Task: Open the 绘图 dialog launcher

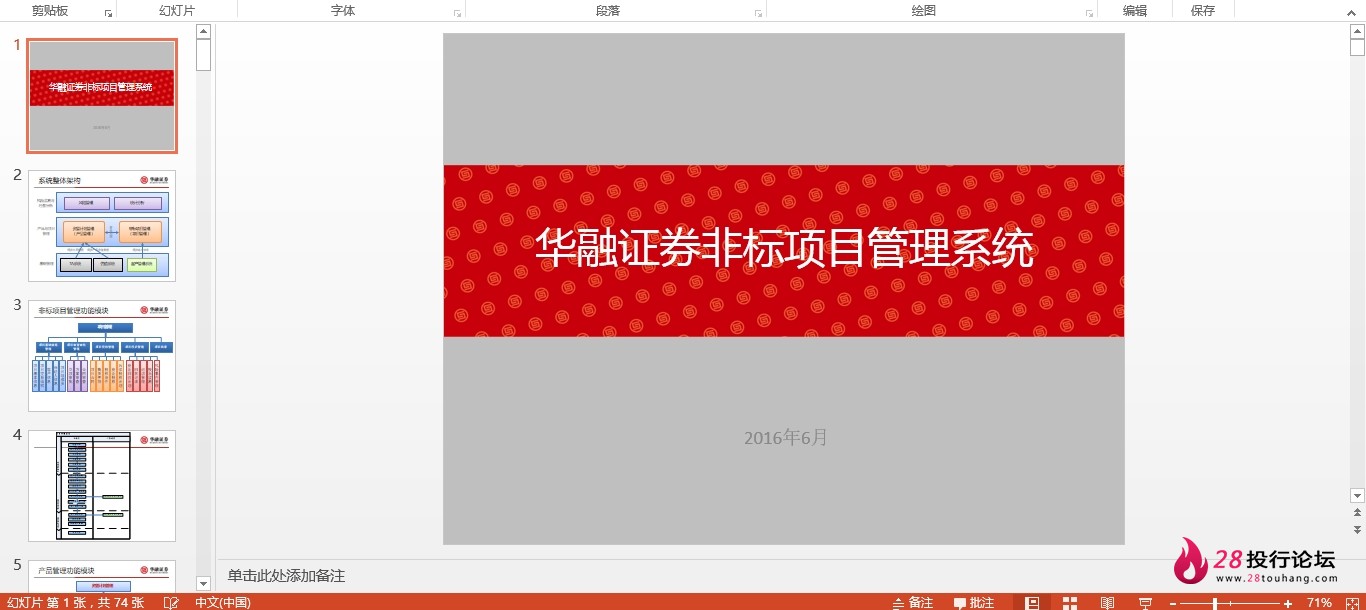Action: (x=1089, y=13)
